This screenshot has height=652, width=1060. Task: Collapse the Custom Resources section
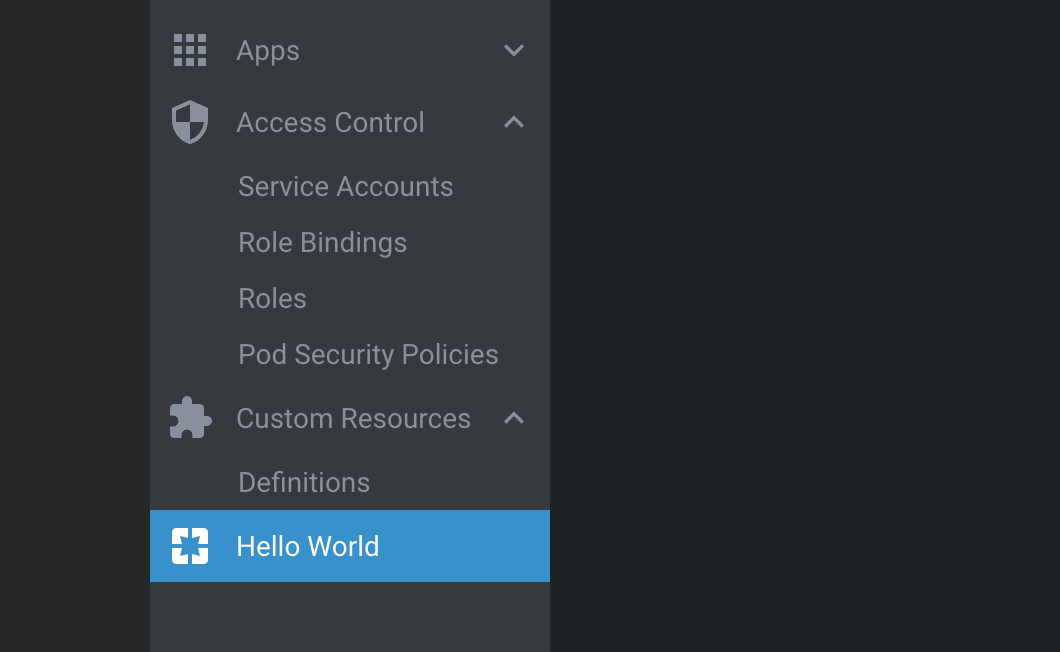tap(513, 418)
